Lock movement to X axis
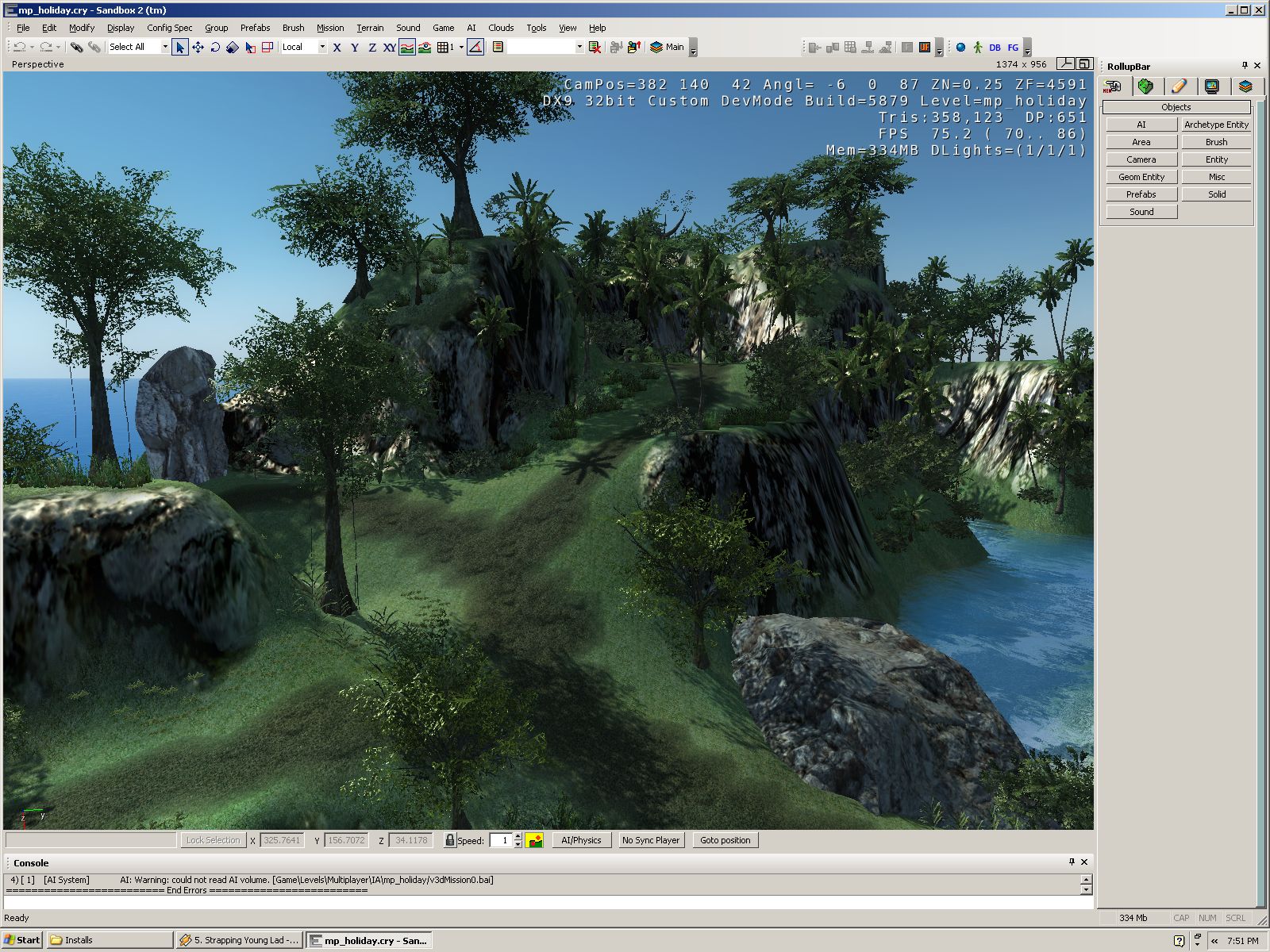Screen dimensions: 1270x952 pyautogui.click(x=337, y=47)
